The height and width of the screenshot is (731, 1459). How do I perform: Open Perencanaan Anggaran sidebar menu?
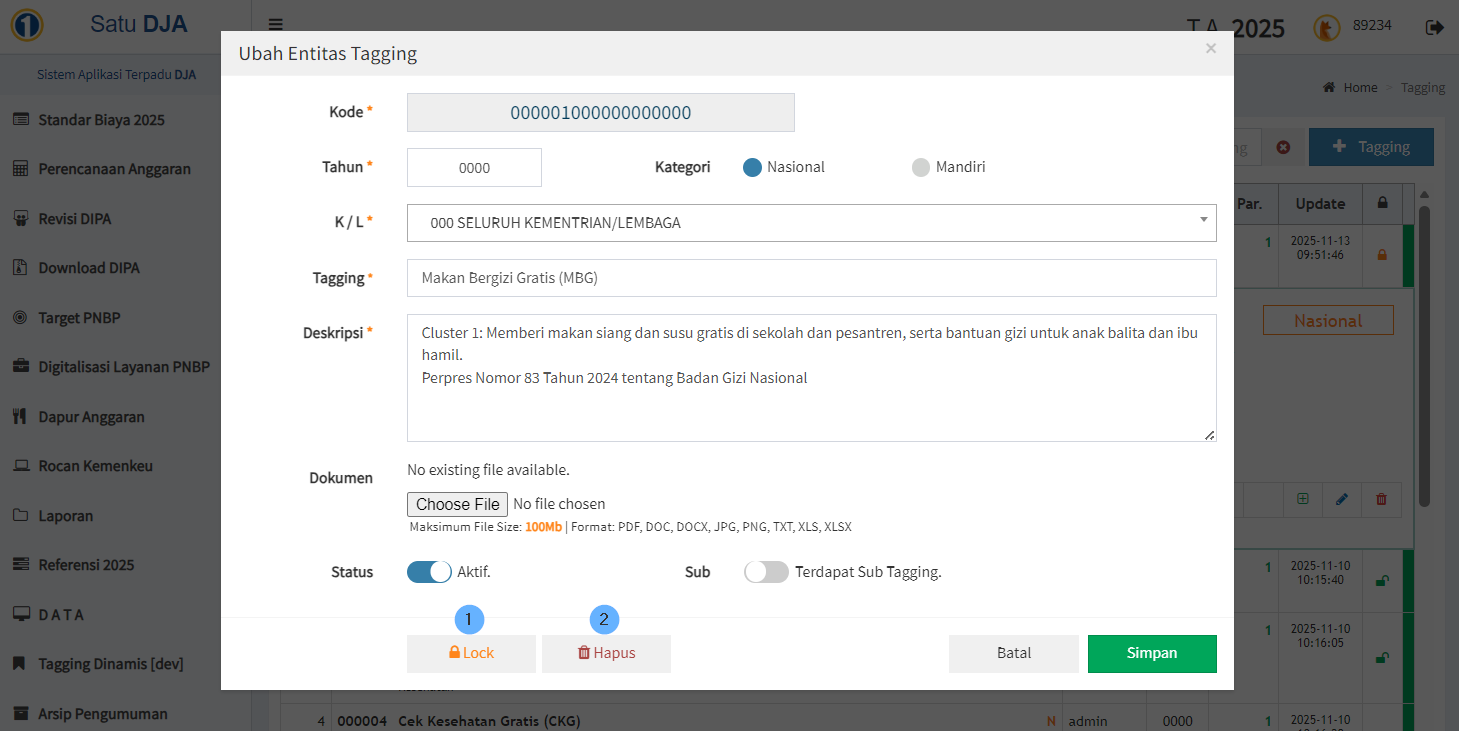pos(114,169)
